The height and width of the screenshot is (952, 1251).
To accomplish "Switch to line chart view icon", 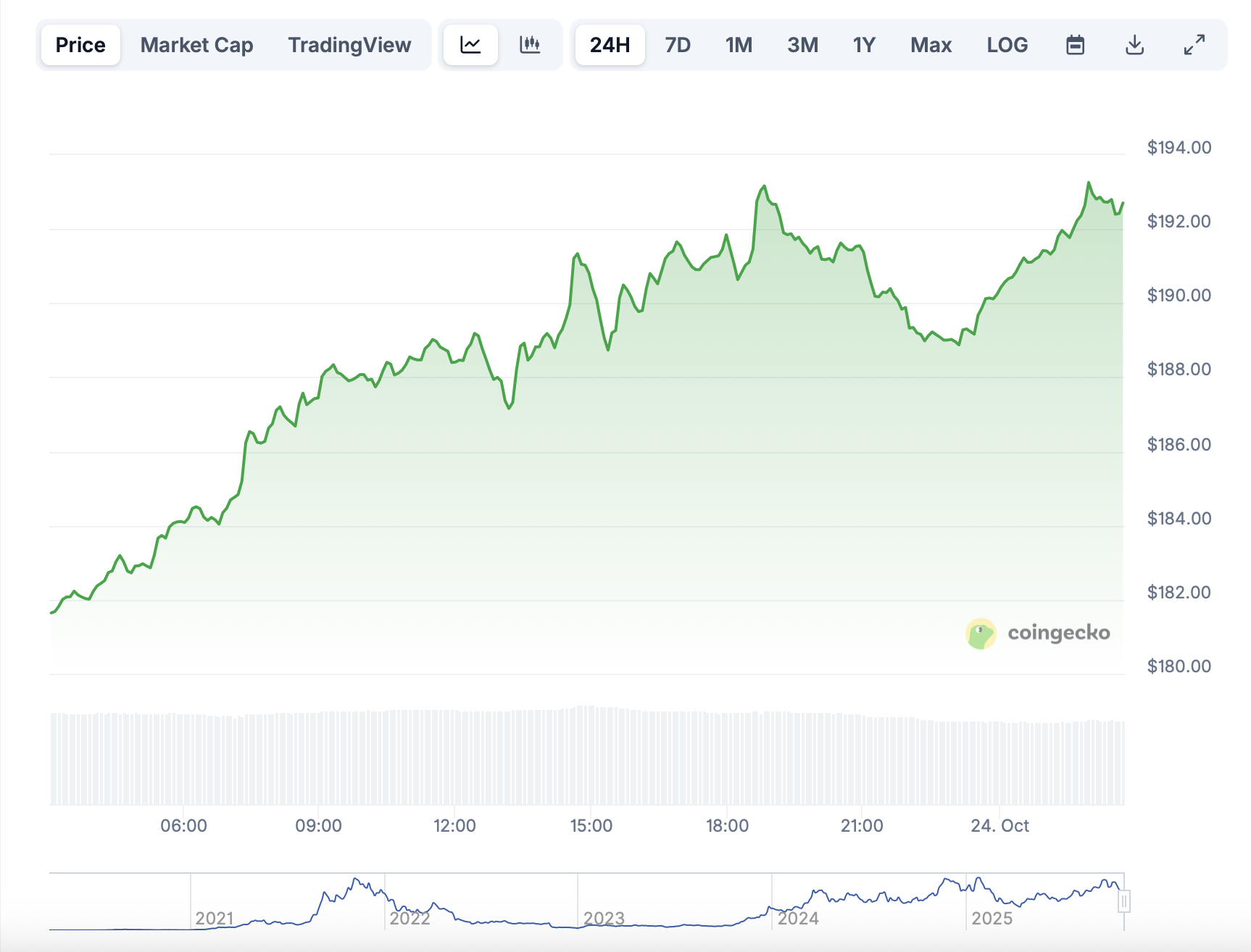I will tap(470, 45).
